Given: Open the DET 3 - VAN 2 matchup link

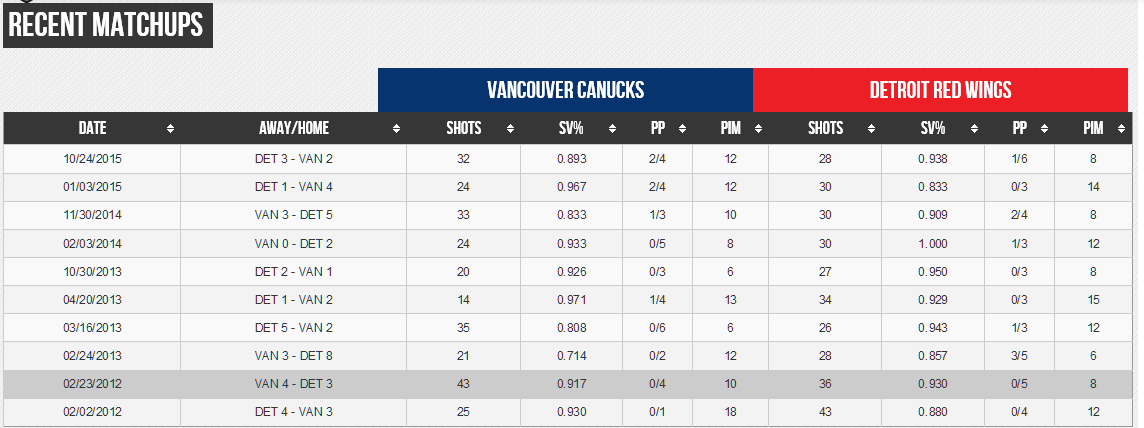Looking at the screenshot, I should [x=293, y=159].
